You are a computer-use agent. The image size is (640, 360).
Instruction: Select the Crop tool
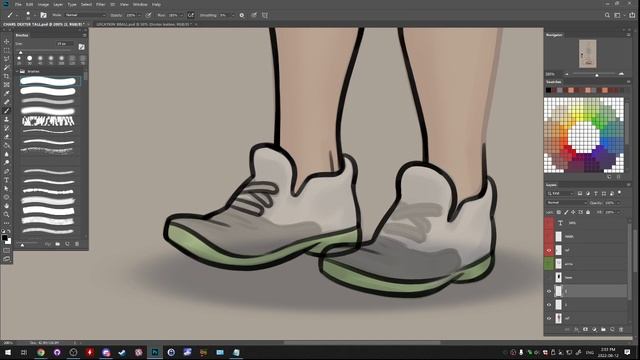coord(7,76)
